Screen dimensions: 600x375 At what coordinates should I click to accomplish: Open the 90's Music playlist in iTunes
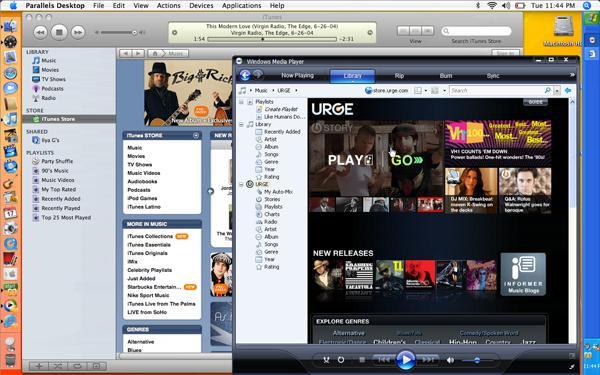[55, 171]
